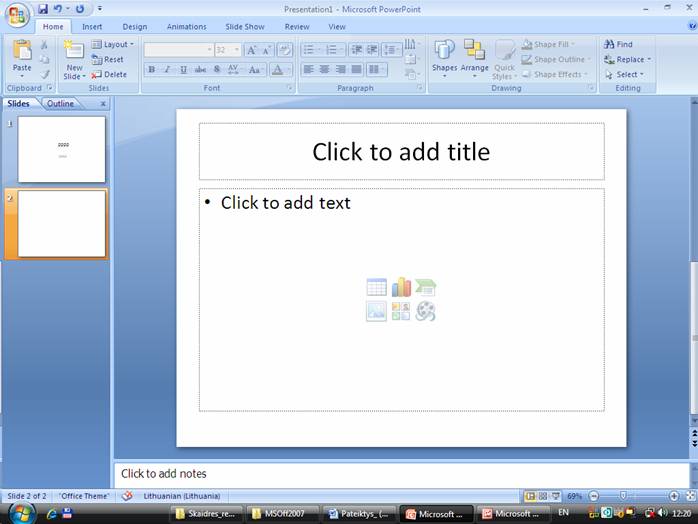Open Font Color dropdown arrow
The height and width of the screenshot is (524, 698).
click(x=288, y=69)
